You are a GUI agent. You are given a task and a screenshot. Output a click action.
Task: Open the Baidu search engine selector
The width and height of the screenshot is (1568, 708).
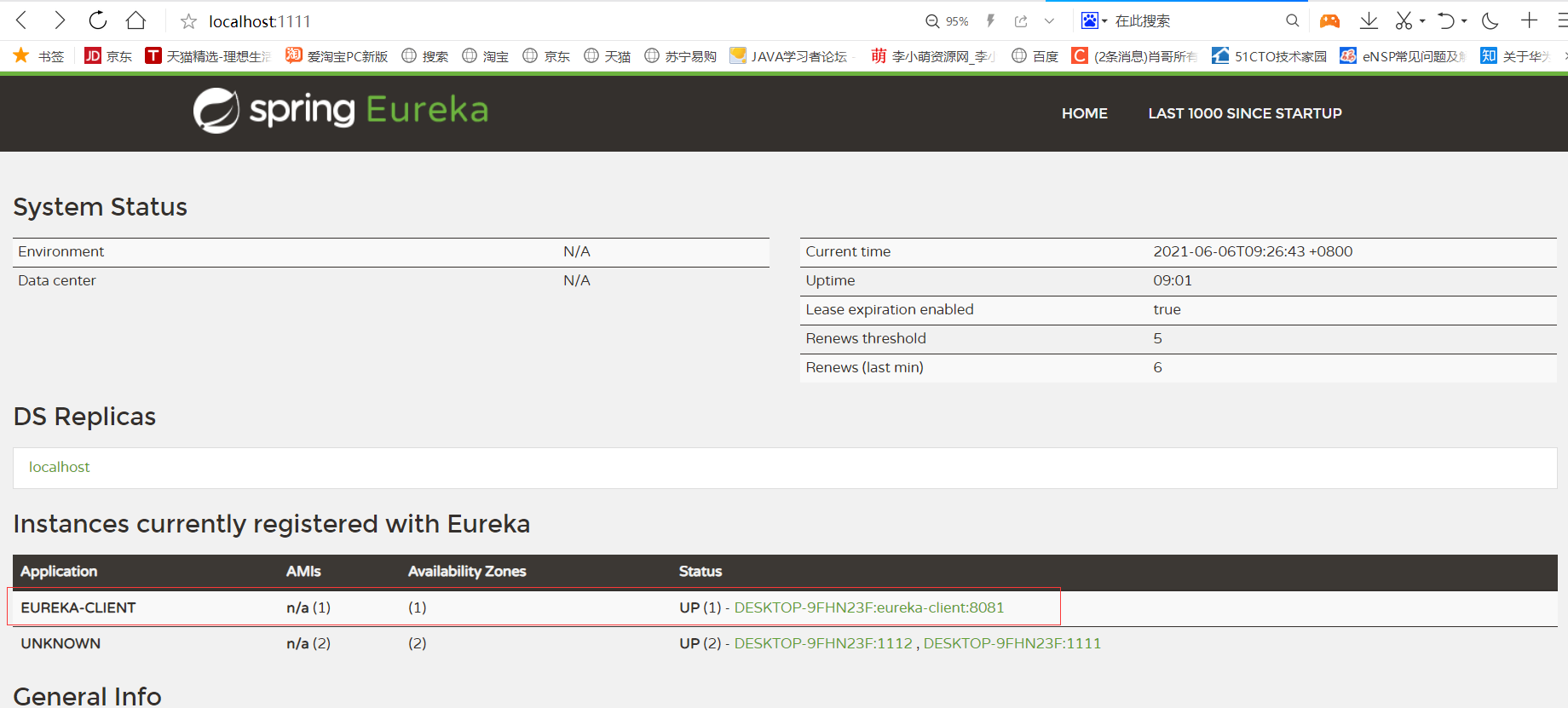tap(1093, 20)
